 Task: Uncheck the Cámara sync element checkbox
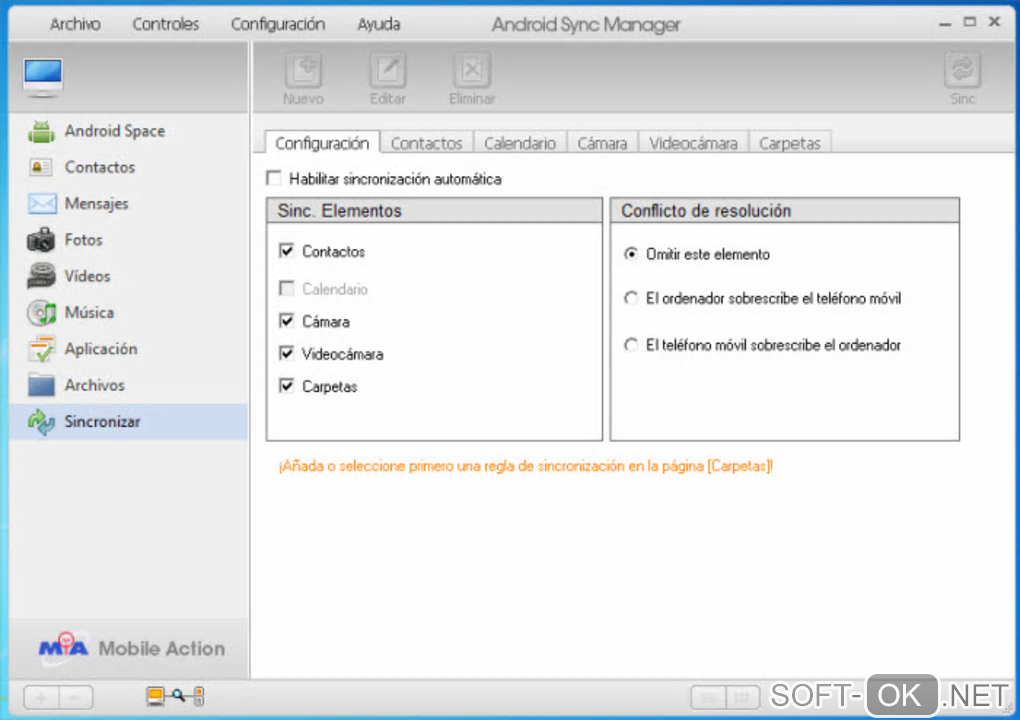click(286, 321)
